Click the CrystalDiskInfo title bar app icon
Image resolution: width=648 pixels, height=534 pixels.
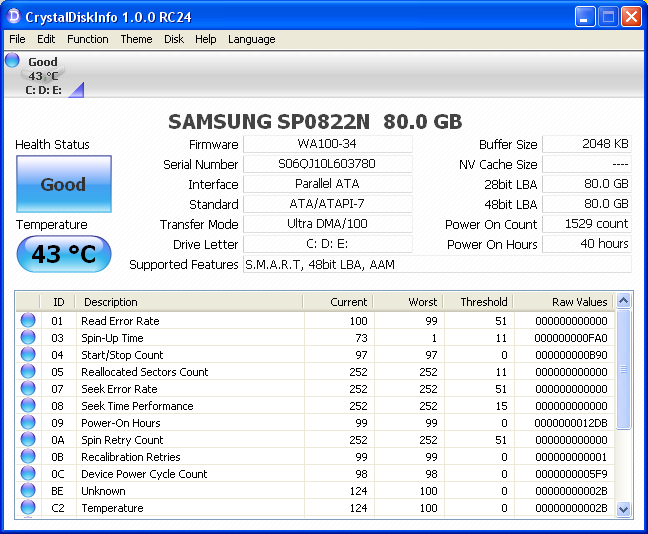tap(13, 16)
